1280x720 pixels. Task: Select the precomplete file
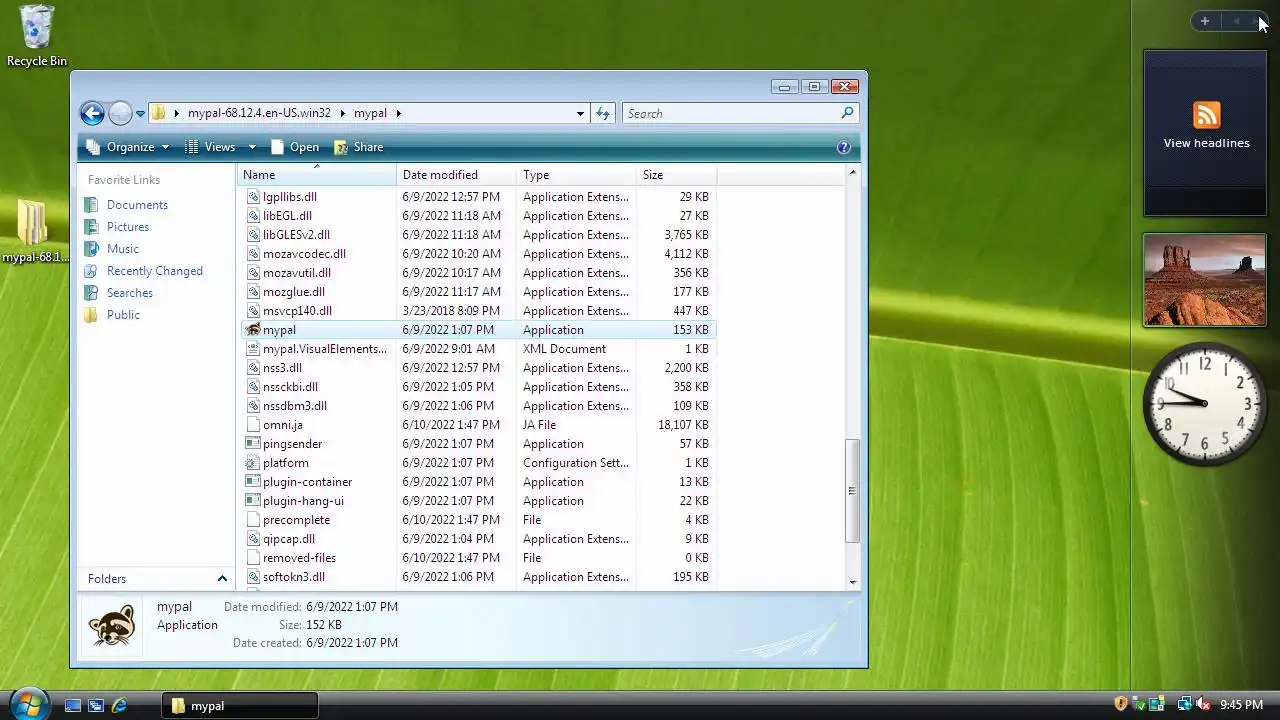[x=296, y=520]
